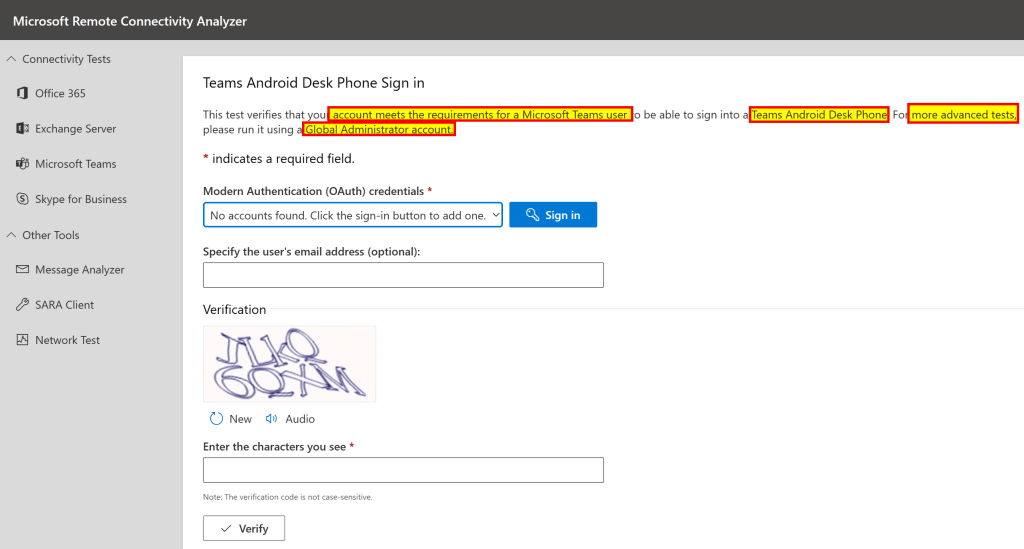Collapse the Other Tools section
Image resolution: width=1024 pixels, height=549 pixels.
[11, 235]
